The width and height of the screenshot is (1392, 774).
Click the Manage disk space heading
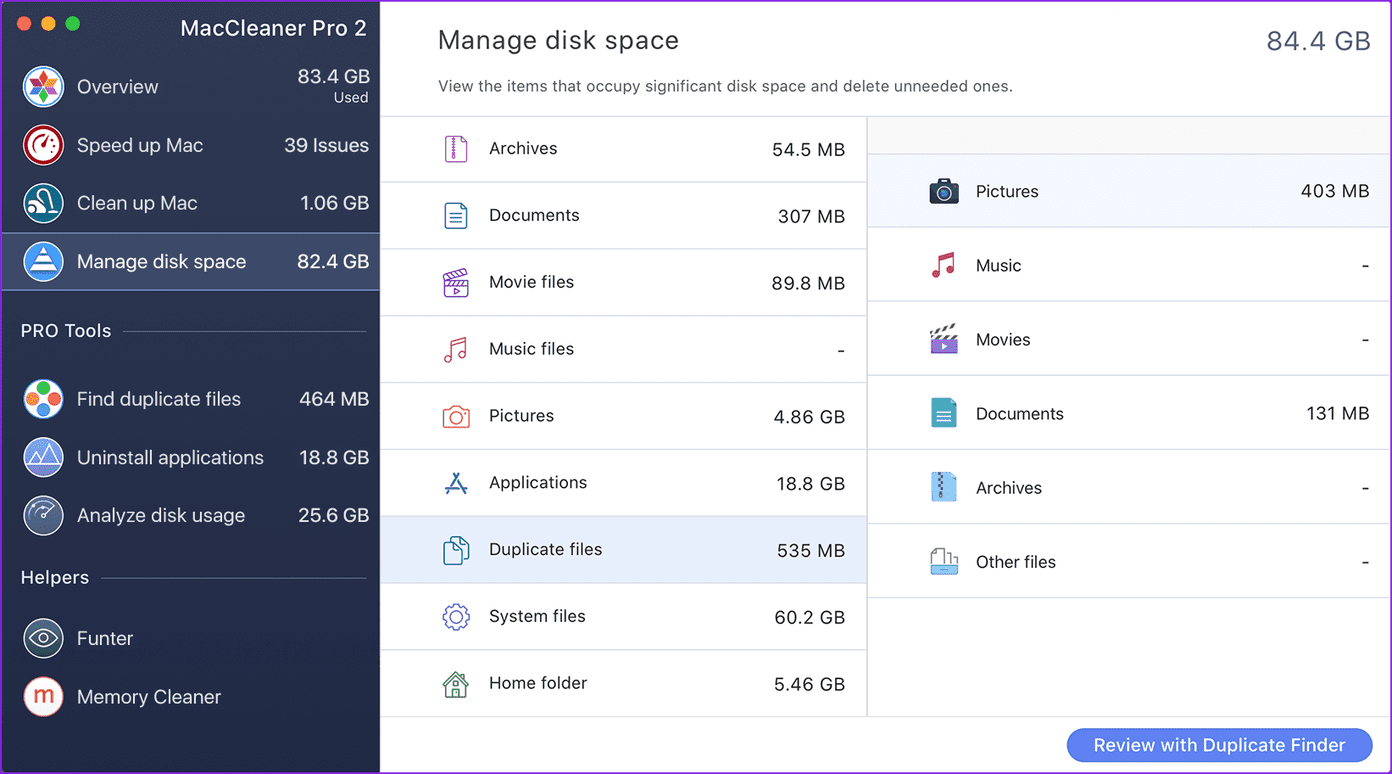point(558,41)
